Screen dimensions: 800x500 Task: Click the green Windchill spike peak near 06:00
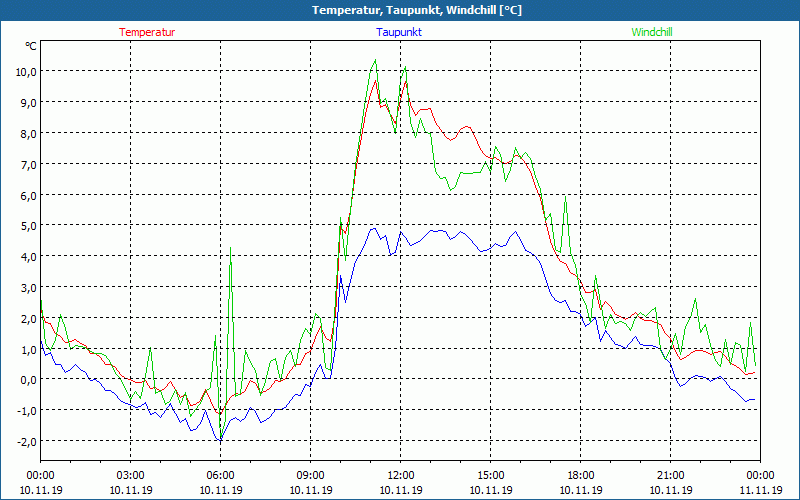[231, 247]
